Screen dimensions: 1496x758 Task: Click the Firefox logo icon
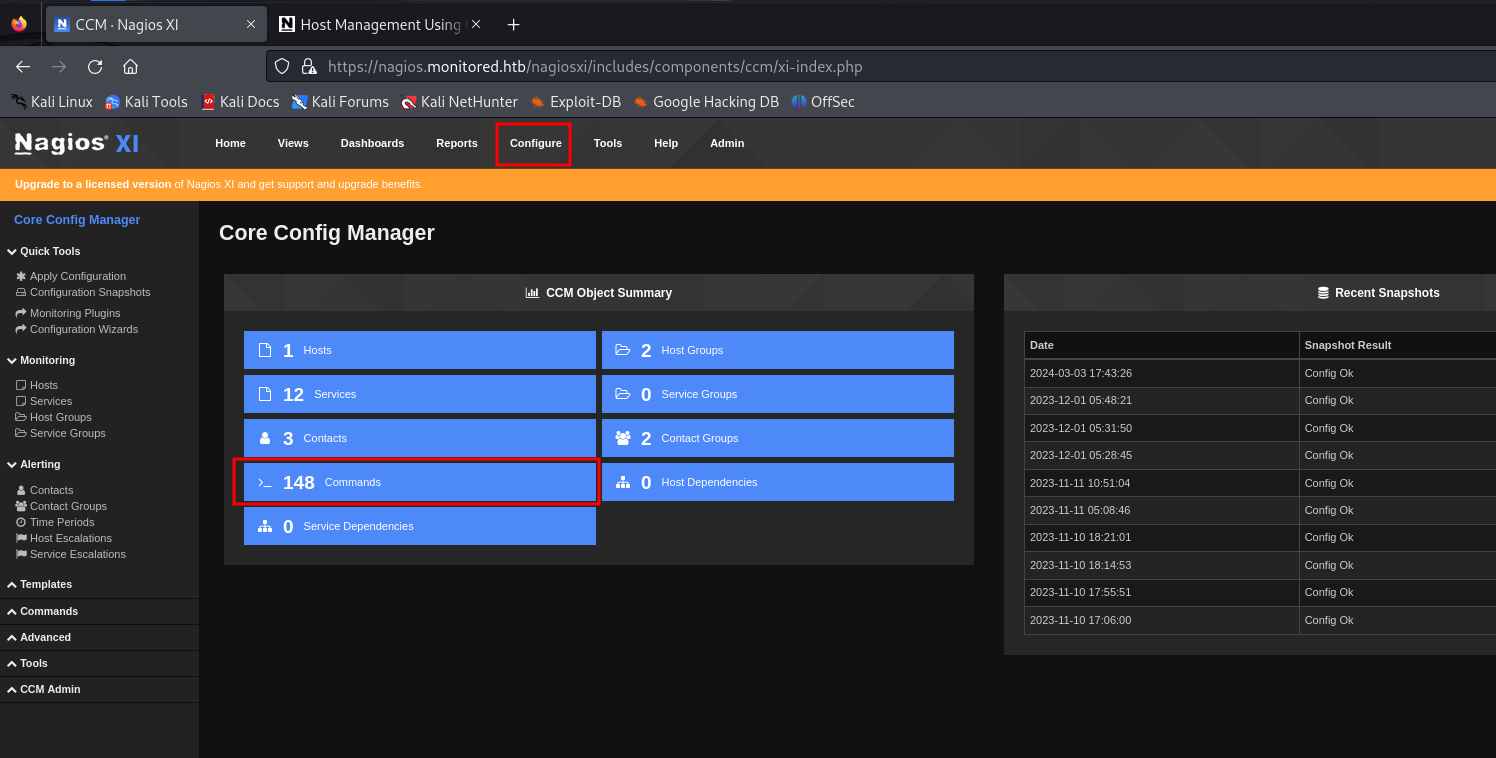[19, 24]
